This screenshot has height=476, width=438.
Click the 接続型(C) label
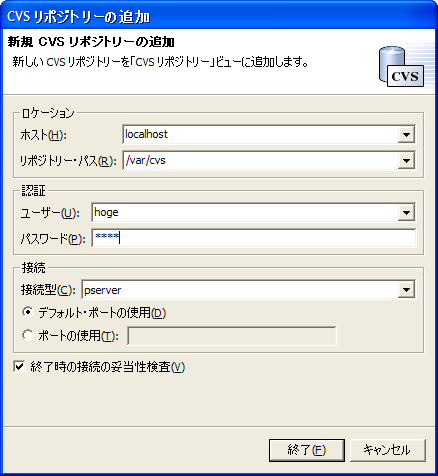48,290
